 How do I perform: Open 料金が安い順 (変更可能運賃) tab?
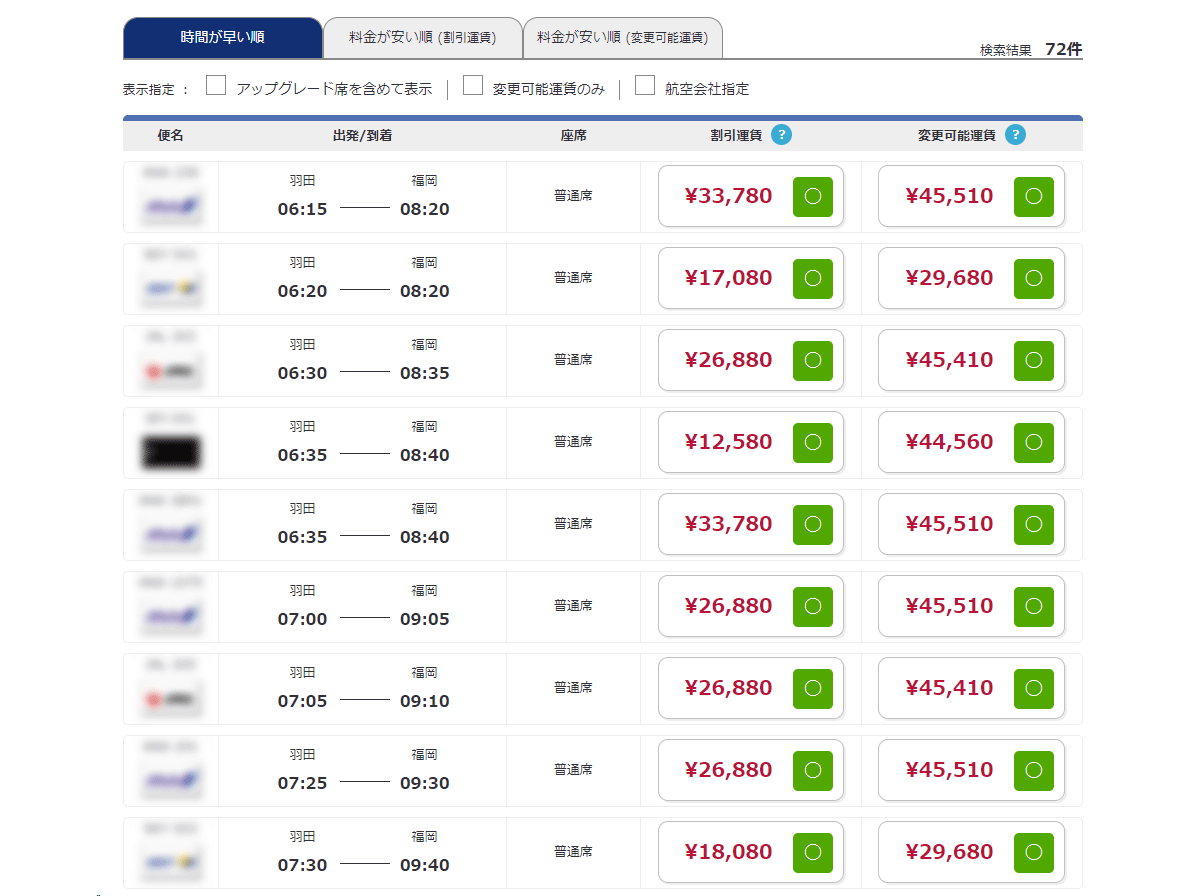(x=622, y=38)
